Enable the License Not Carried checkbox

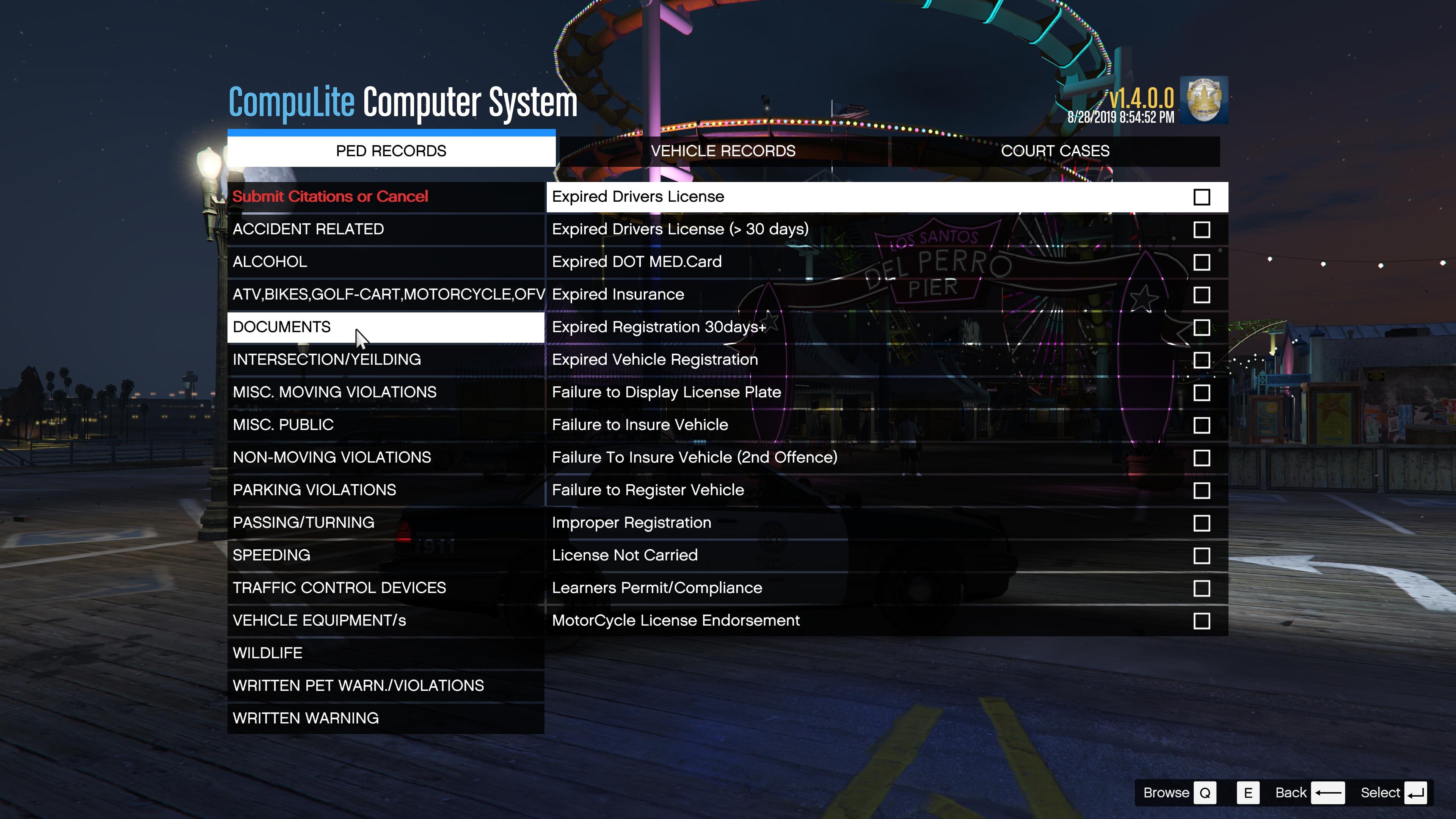tap(1201, 555)
